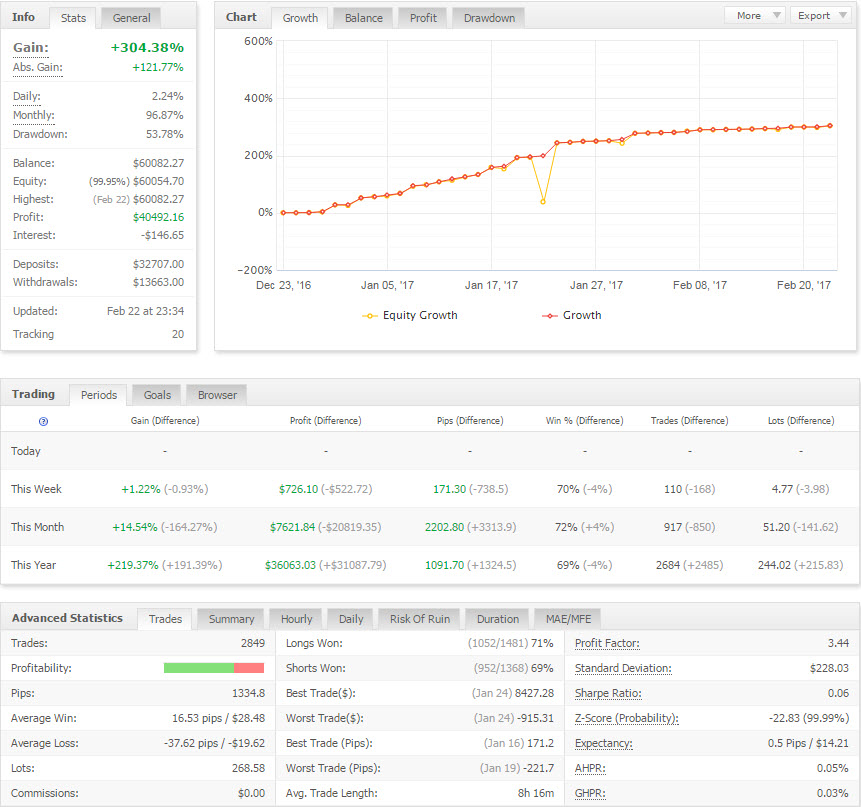This screenshot has height=807, width=861.
Task: Open the Hourly statistics tab
Action: pyautogui.click(x=296, y=619)
